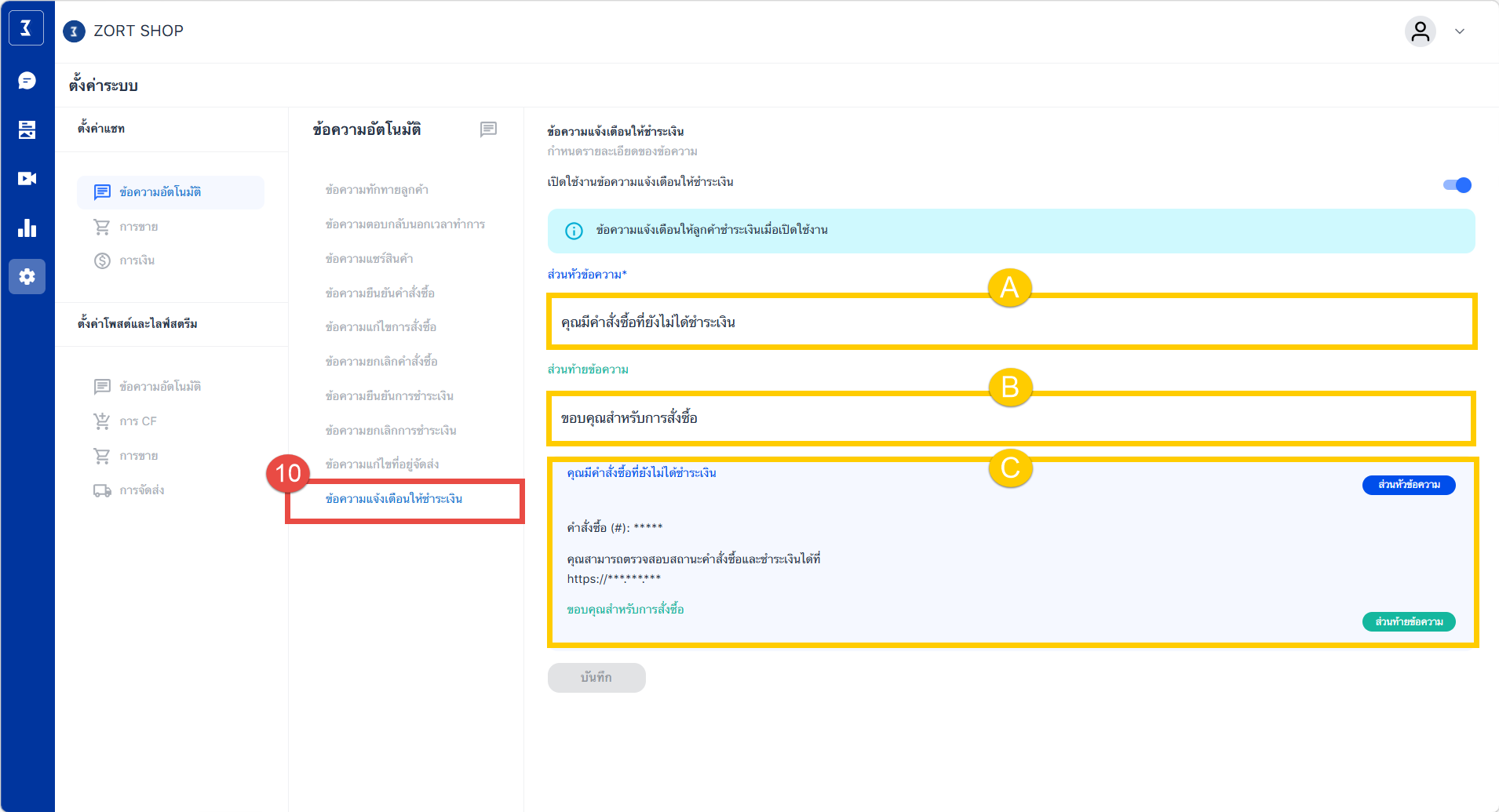Select ข้อความยืนยันคำสั่งซื้อ message type
Image resolution: width=1499 pixels, height=812 pixels.
point(380,293)
